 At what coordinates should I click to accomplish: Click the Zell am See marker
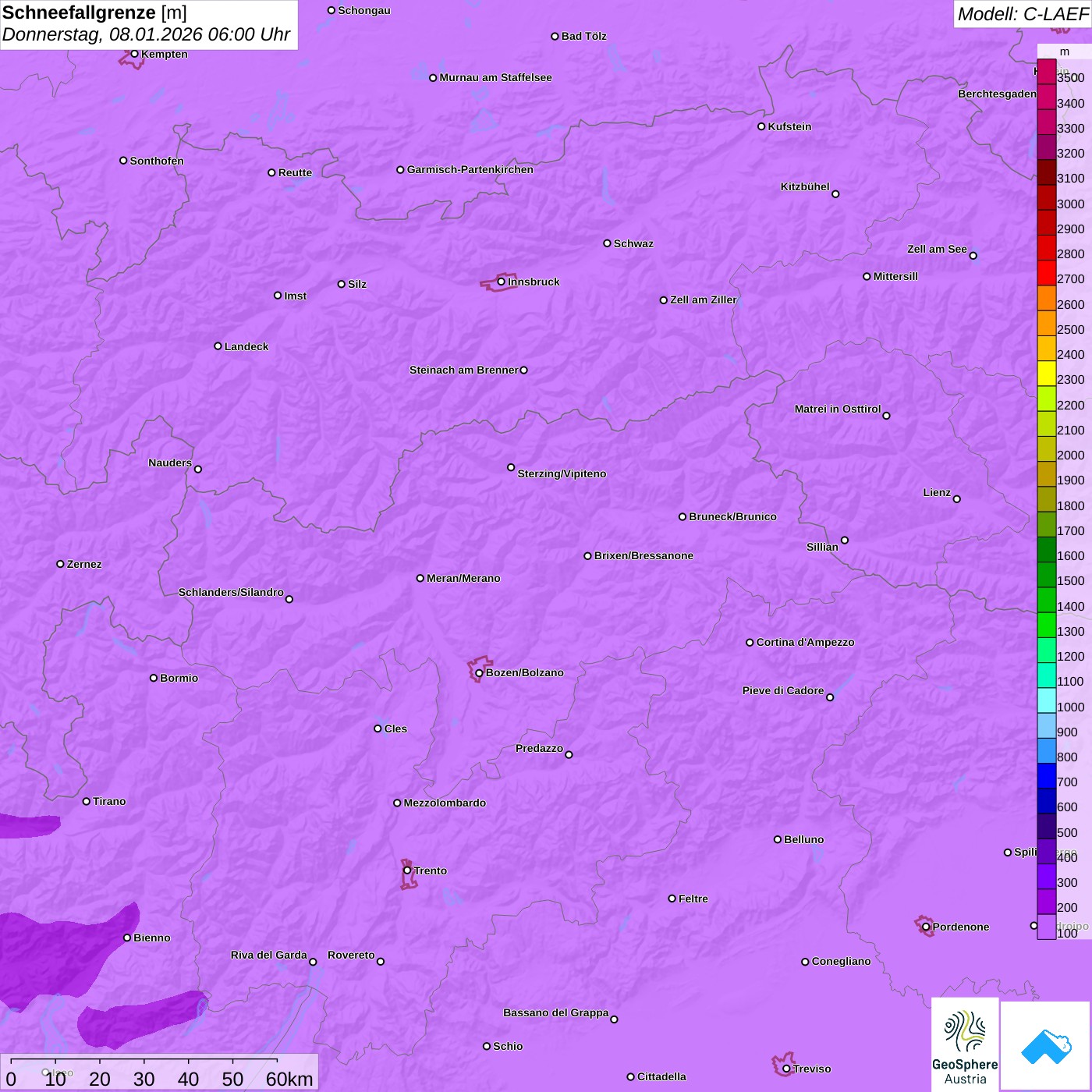(973, 256)
